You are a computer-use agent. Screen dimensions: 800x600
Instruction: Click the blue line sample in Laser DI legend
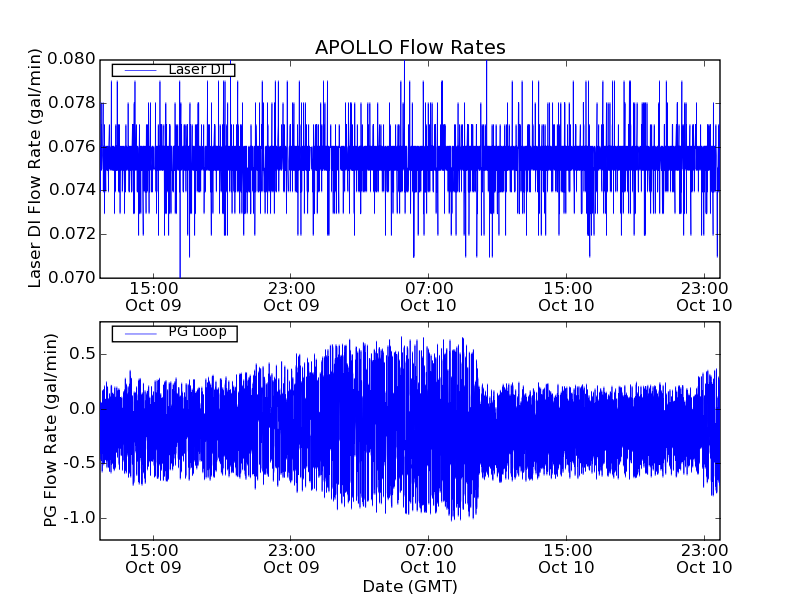(x=137, y=70)
